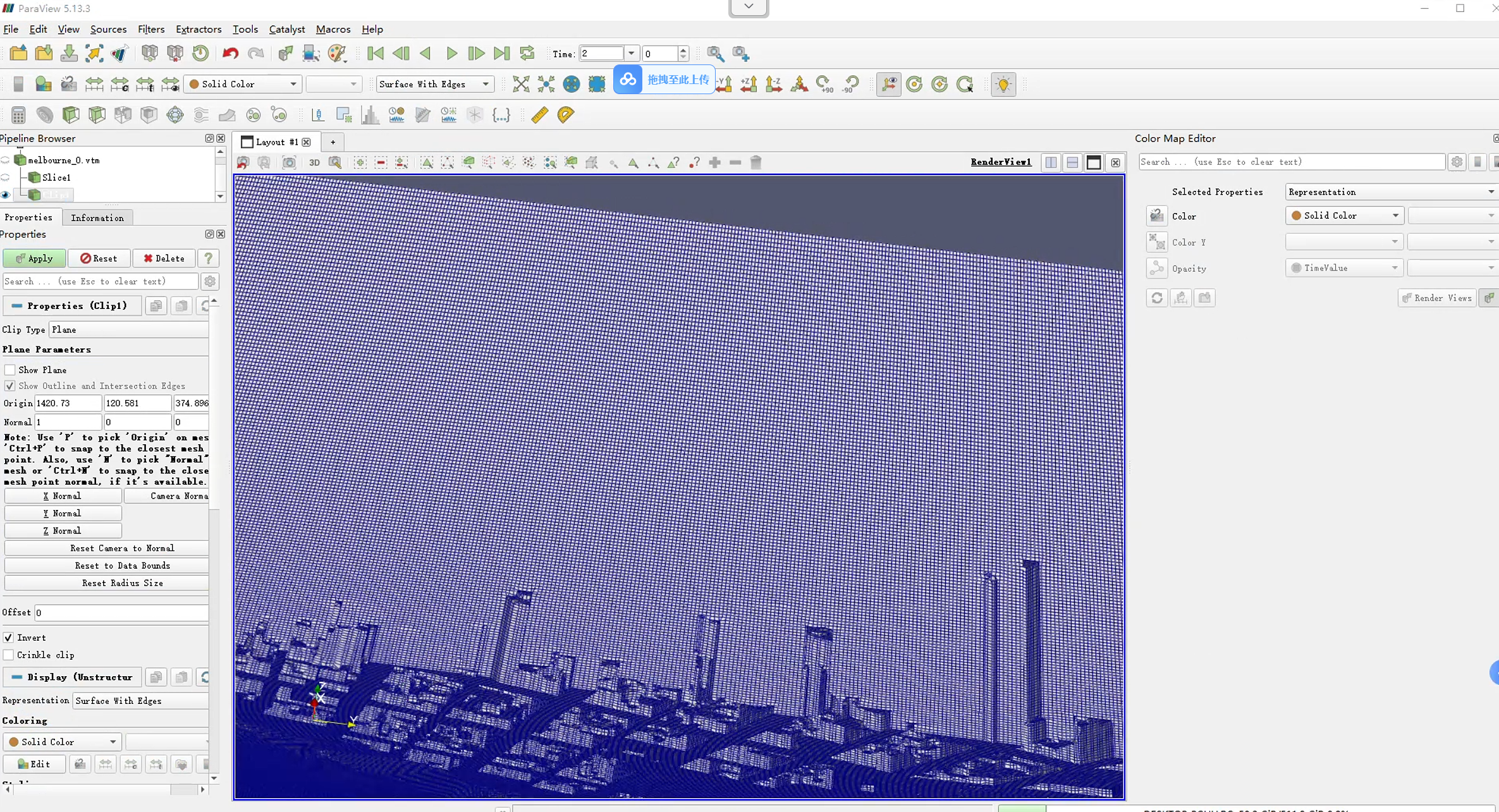Open the Surface With Edges representation dropdown

tap(434, 84)
